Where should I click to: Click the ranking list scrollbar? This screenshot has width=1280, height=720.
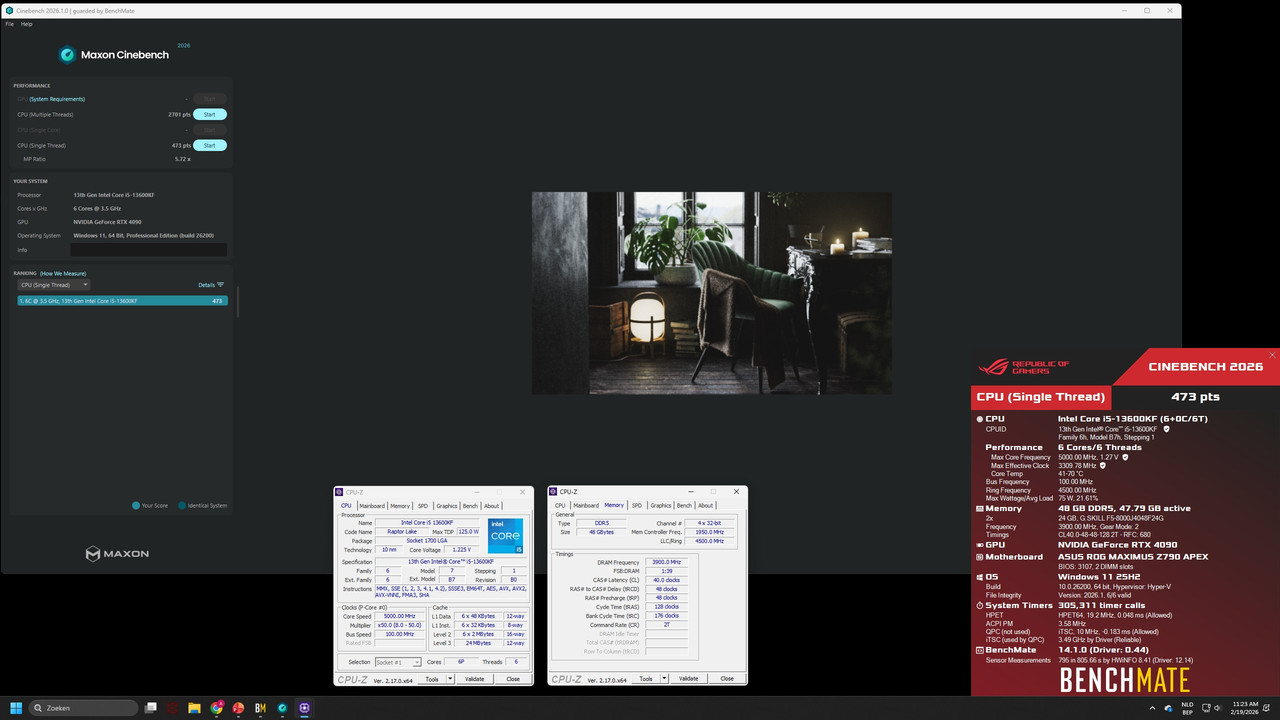point(237,303)
